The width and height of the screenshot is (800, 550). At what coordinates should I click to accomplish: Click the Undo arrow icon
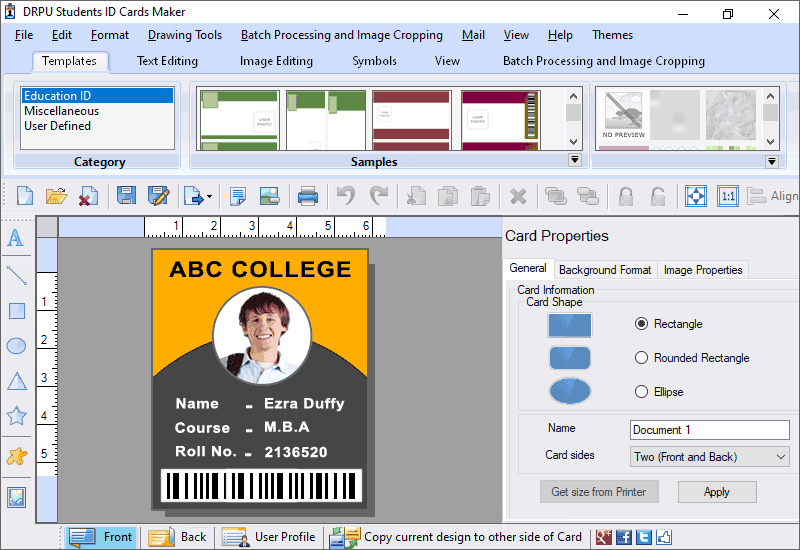[346, 196]
